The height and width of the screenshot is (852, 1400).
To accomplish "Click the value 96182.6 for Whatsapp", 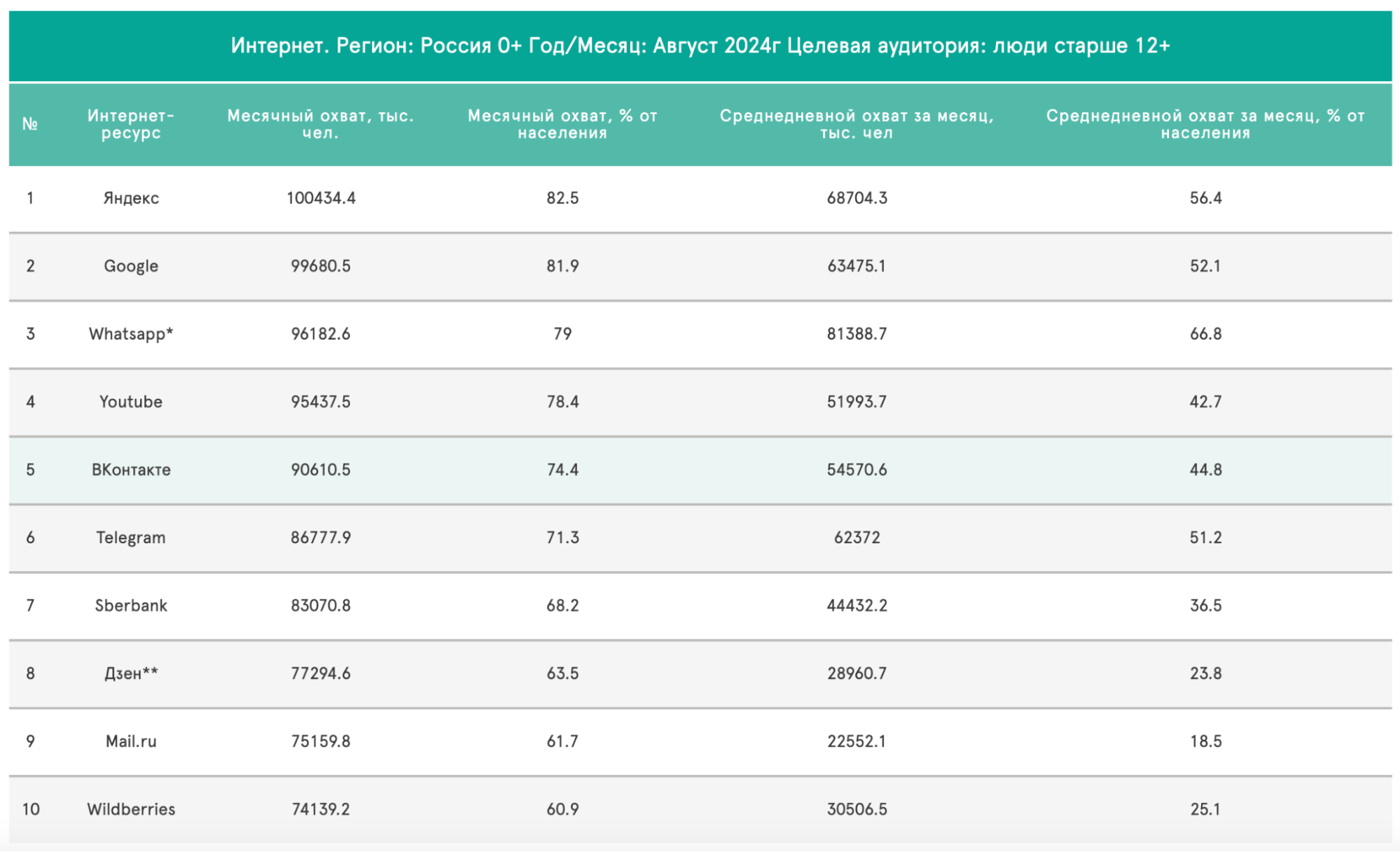I will [x=321, y=334].
